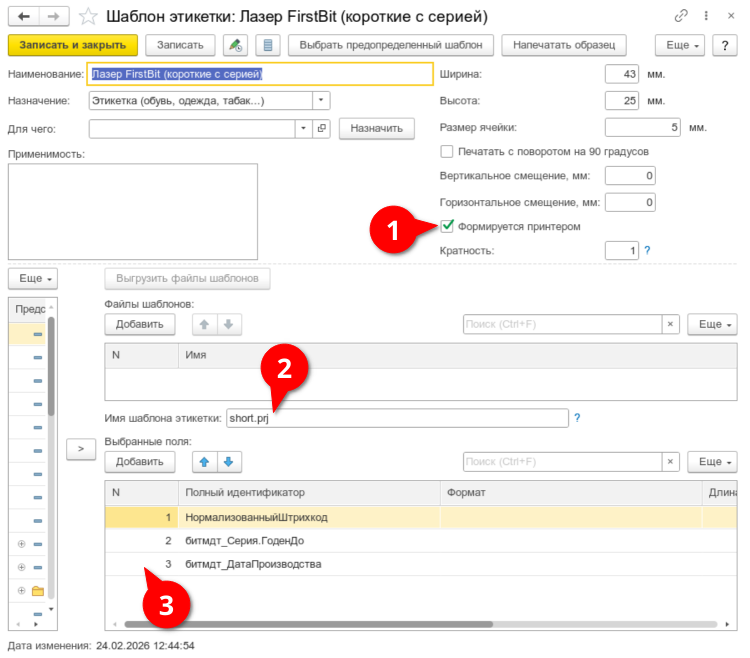Go forward with the right arrow button
Image resolution: width=750 pixels, height=658 pixels.
pos(54,16)
